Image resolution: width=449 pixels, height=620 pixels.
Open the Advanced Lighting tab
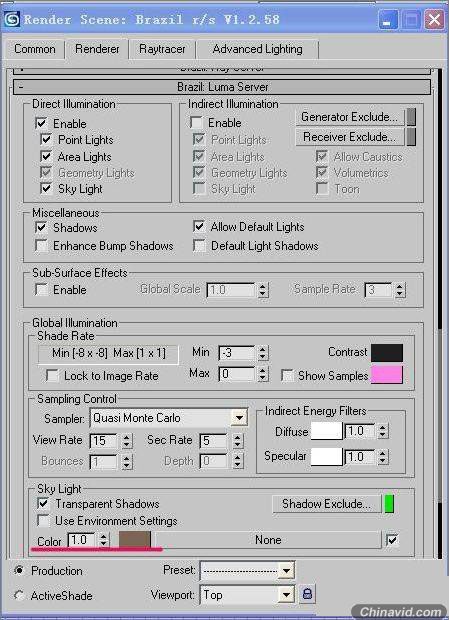257,49
